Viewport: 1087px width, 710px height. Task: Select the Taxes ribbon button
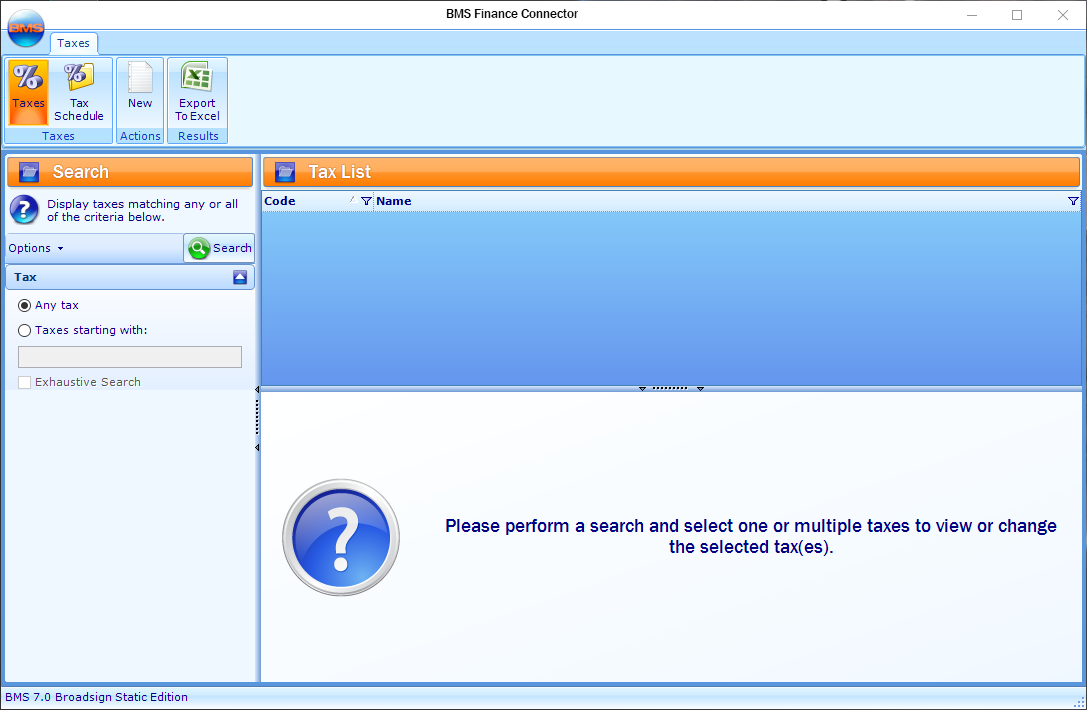[x=28, y=92]
